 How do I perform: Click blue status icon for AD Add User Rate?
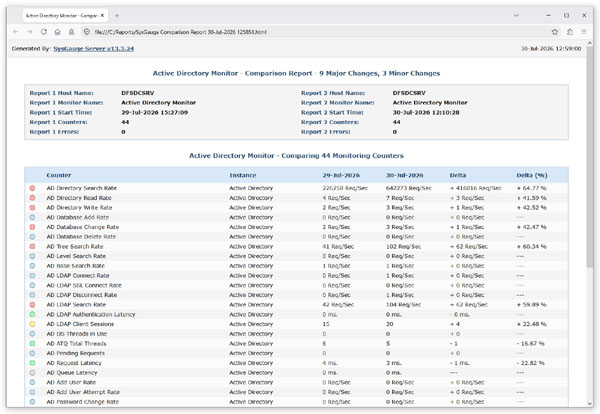pos(33,382)
